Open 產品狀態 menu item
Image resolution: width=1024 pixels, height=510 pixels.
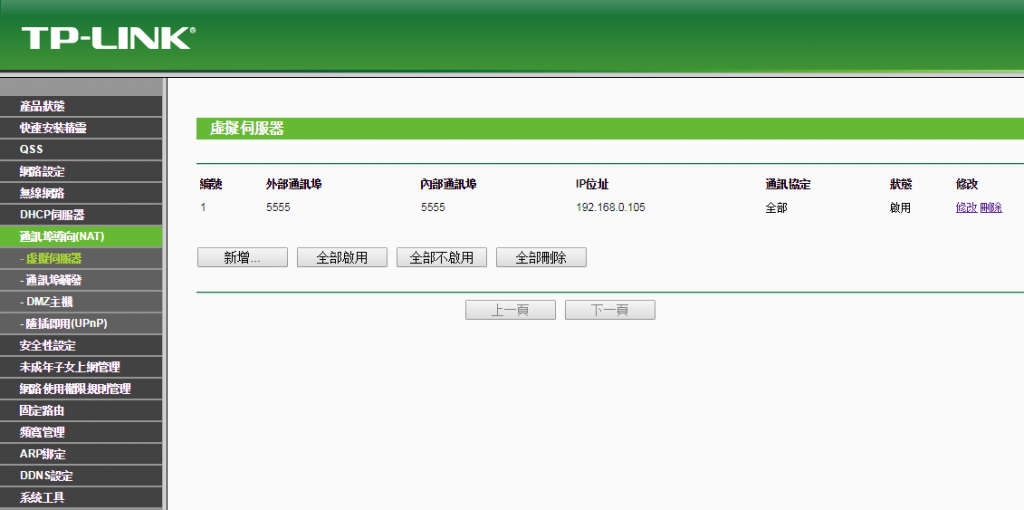[81, 106]
